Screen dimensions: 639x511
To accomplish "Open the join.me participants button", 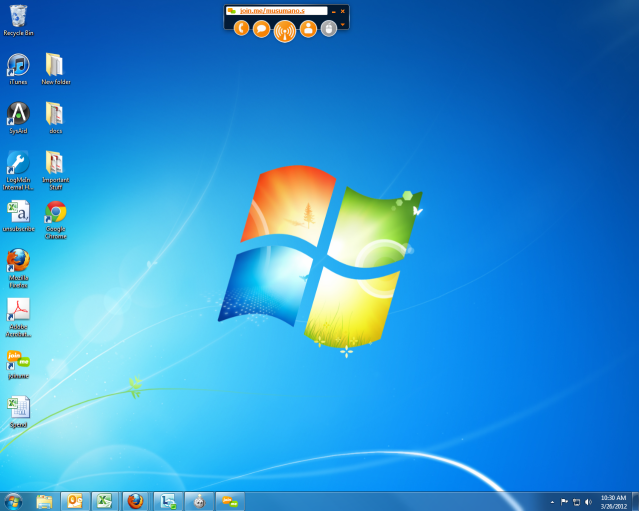I will (x=308, y=29).
